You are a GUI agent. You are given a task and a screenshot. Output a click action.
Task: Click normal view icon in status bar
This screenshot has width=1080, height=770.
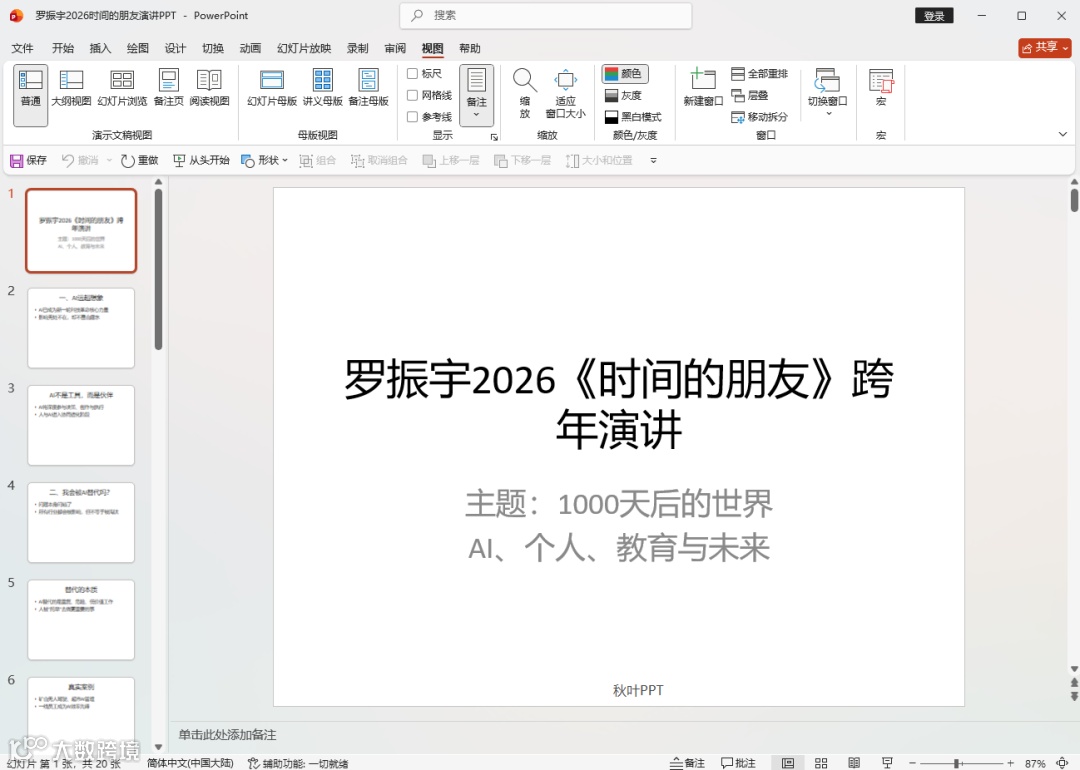[x=788, y=763]
